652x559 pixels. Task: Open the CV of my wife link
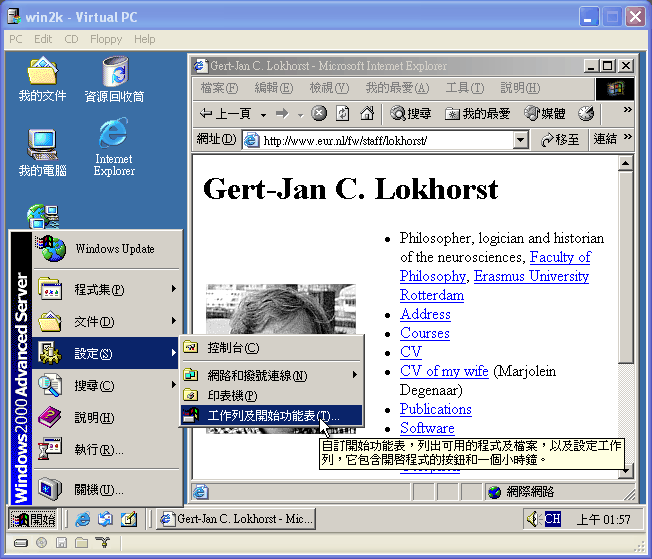(x=444, y=371)
